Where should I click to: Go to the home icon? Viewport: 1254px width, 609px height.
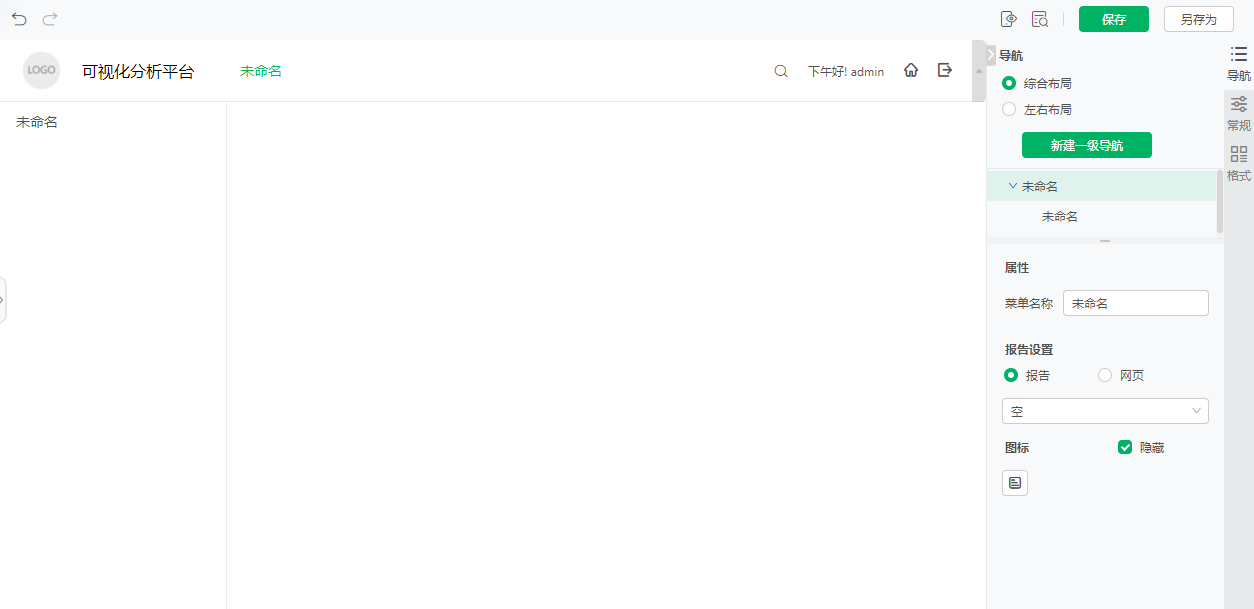click(x=911, y=70)
